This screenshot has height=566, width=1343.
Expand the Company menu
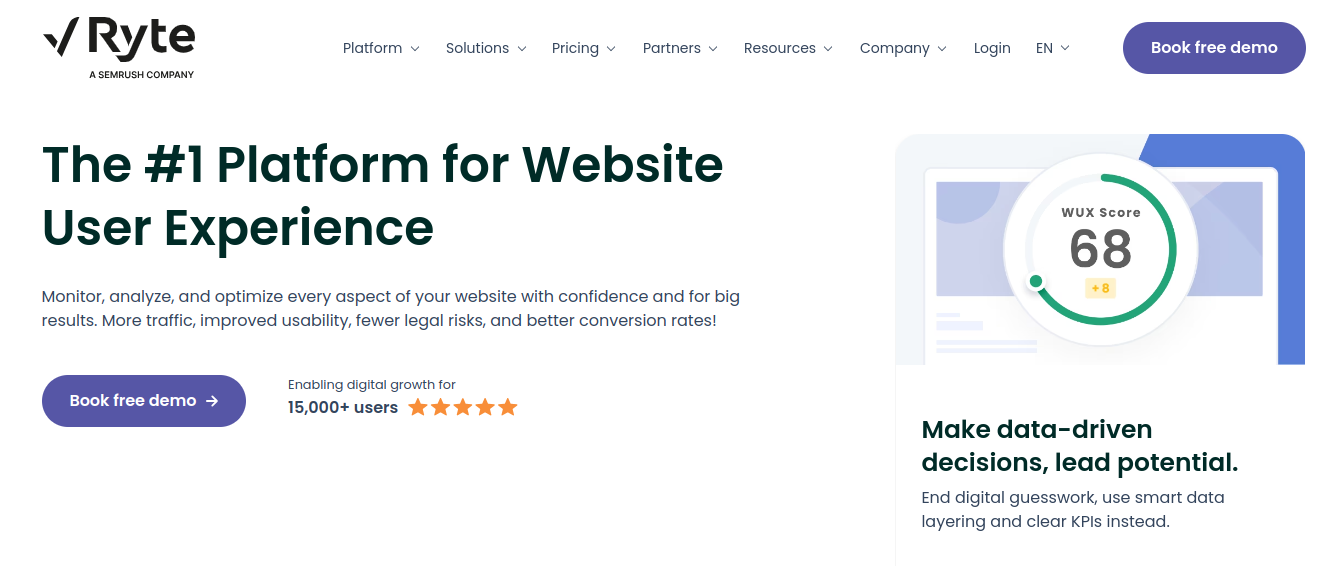pos(903,48)
